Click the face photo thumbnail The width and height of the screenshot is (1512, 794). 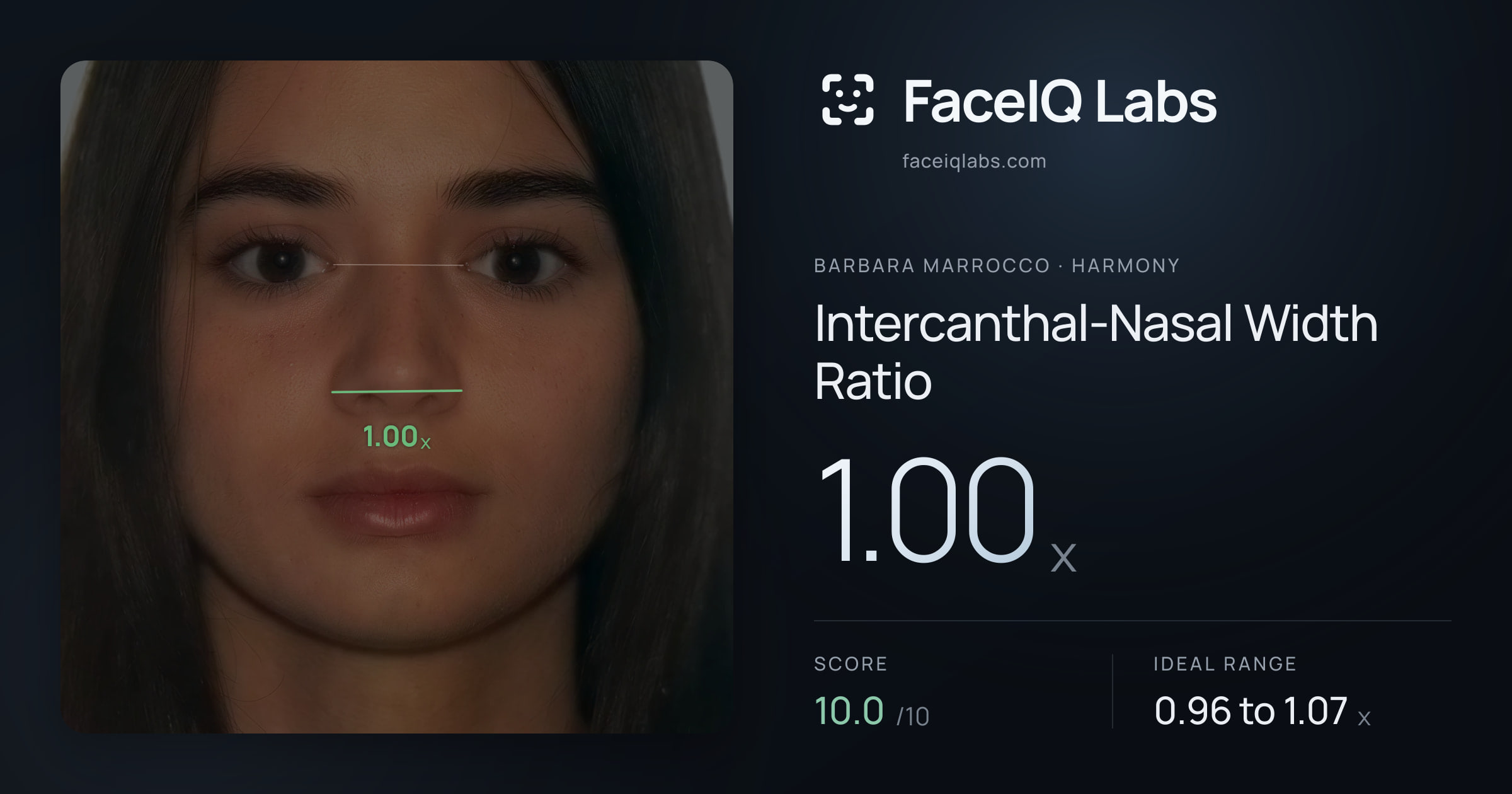click(397, 397)
